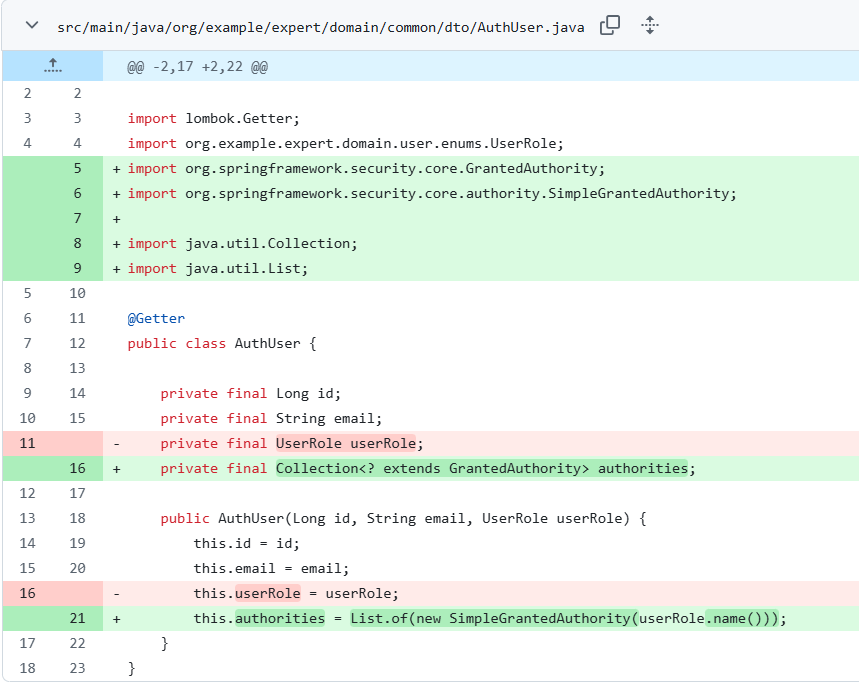Click the added GrantedAuthority import line

point(366,168)
